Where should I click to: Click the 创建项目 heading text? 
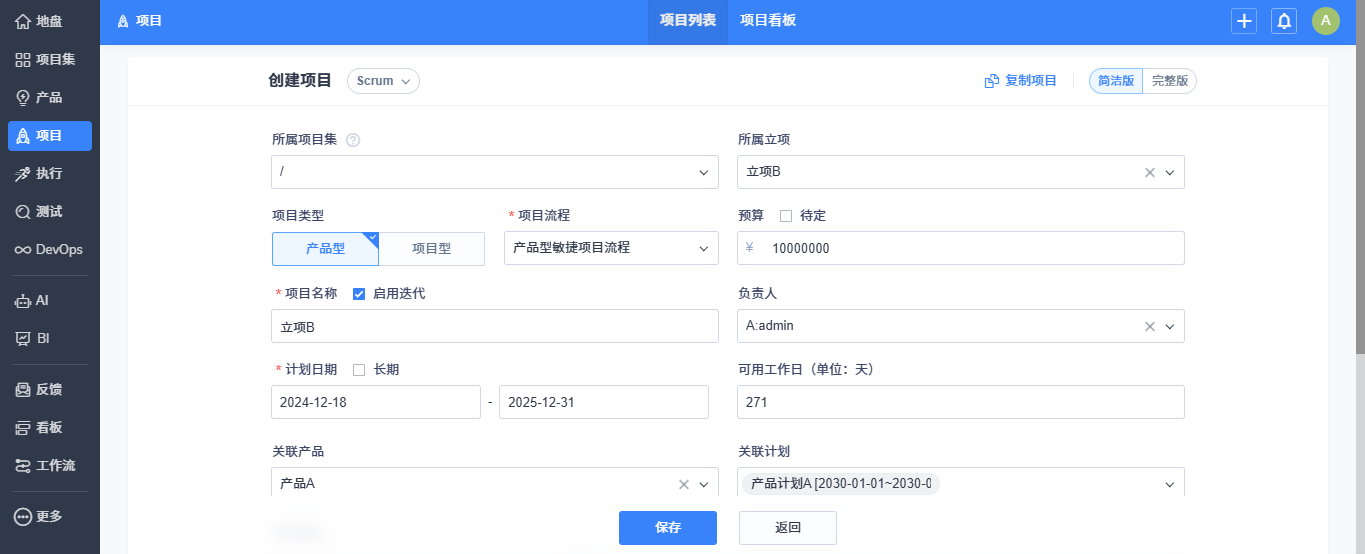click(300, 81)
